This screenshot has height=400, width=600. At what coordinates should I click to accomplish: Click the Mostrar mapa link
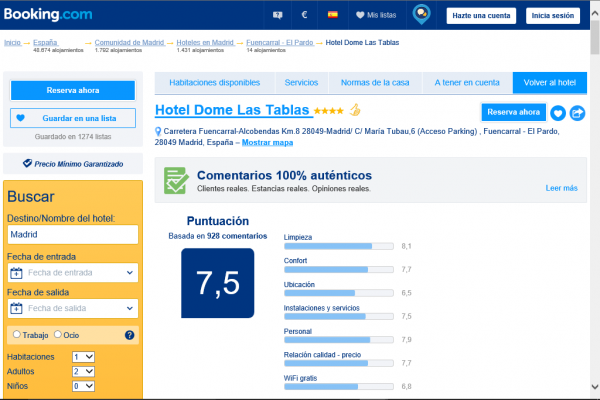(x=267, y=142)
